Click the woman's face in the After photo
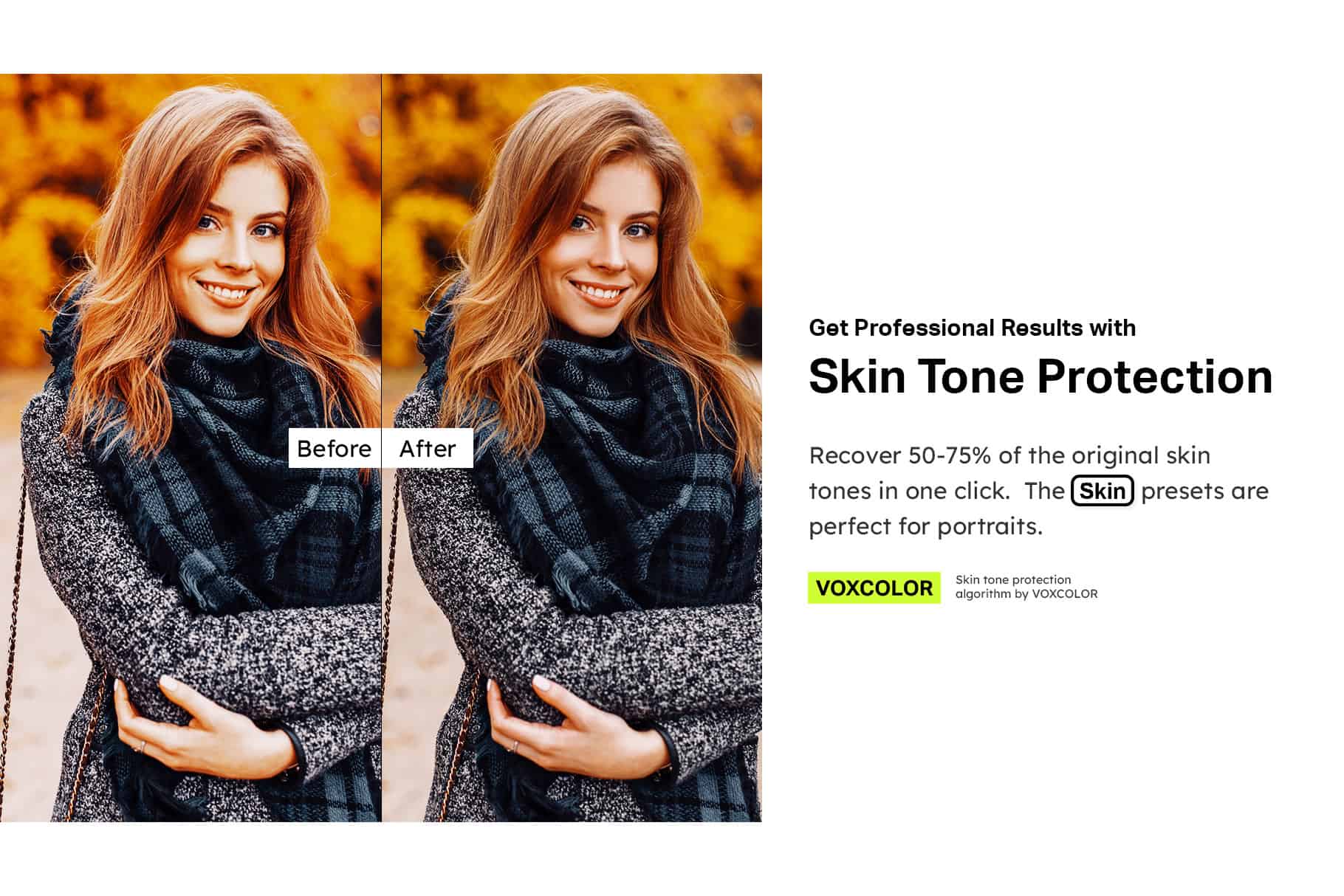The width and height of the screenshot is (1344, 896). click(611, 244)
